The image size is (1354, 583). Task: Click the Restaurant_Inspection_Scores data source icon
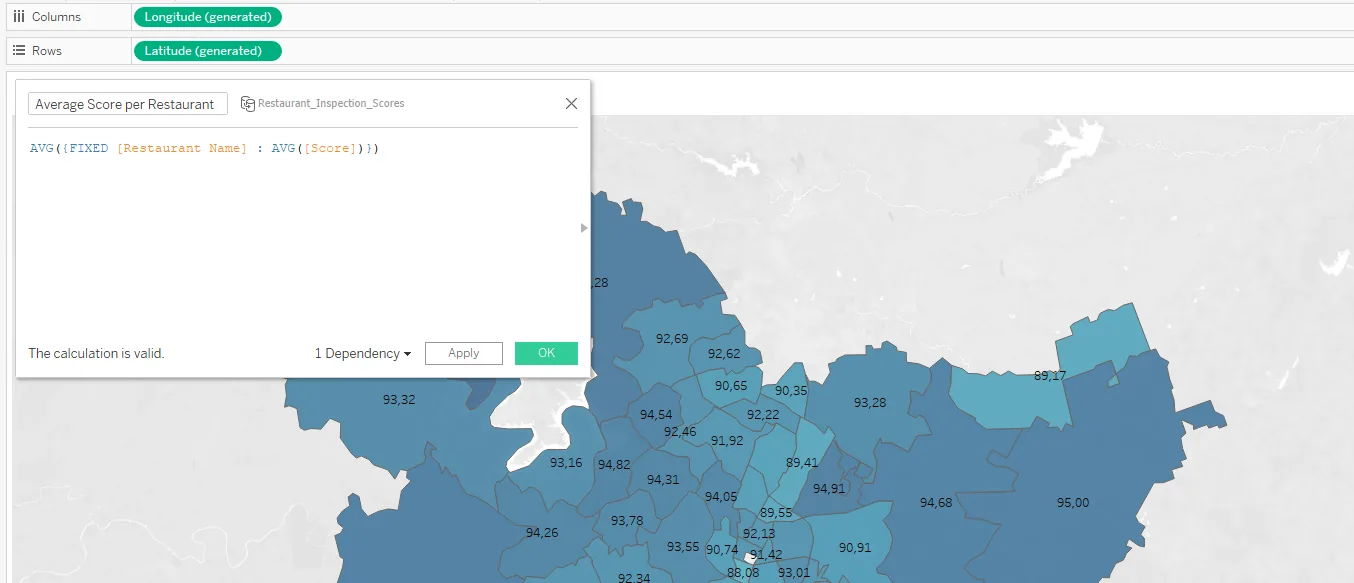(x=248, y=104)
